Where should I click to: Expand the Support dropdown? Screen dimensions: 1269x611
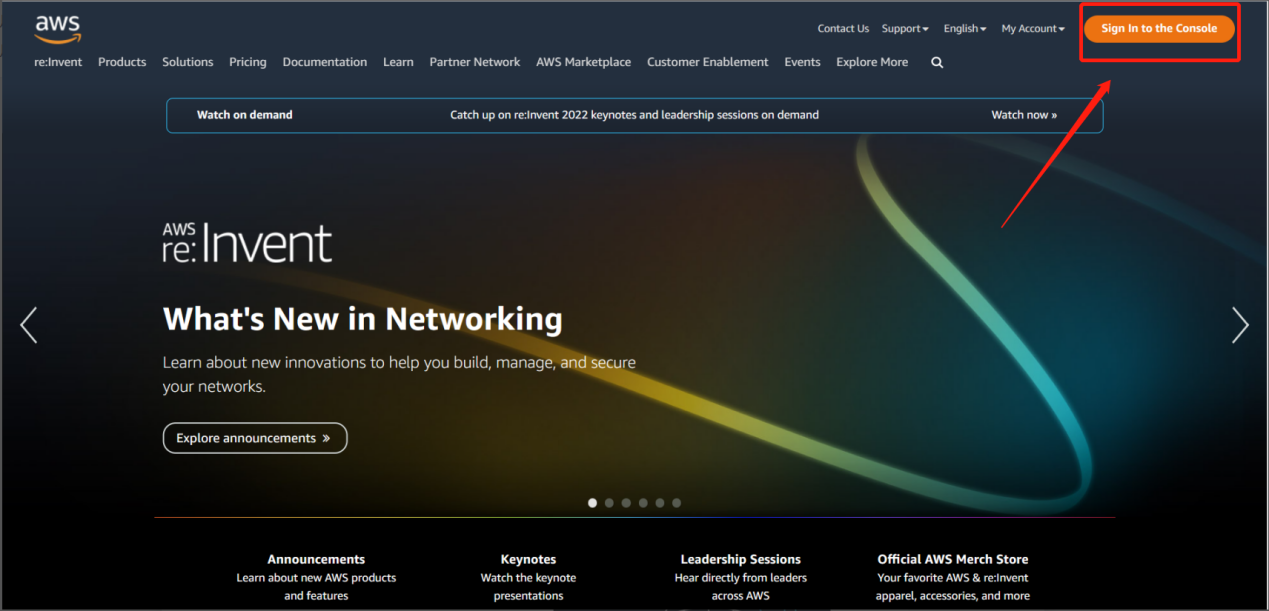[904, 29]
